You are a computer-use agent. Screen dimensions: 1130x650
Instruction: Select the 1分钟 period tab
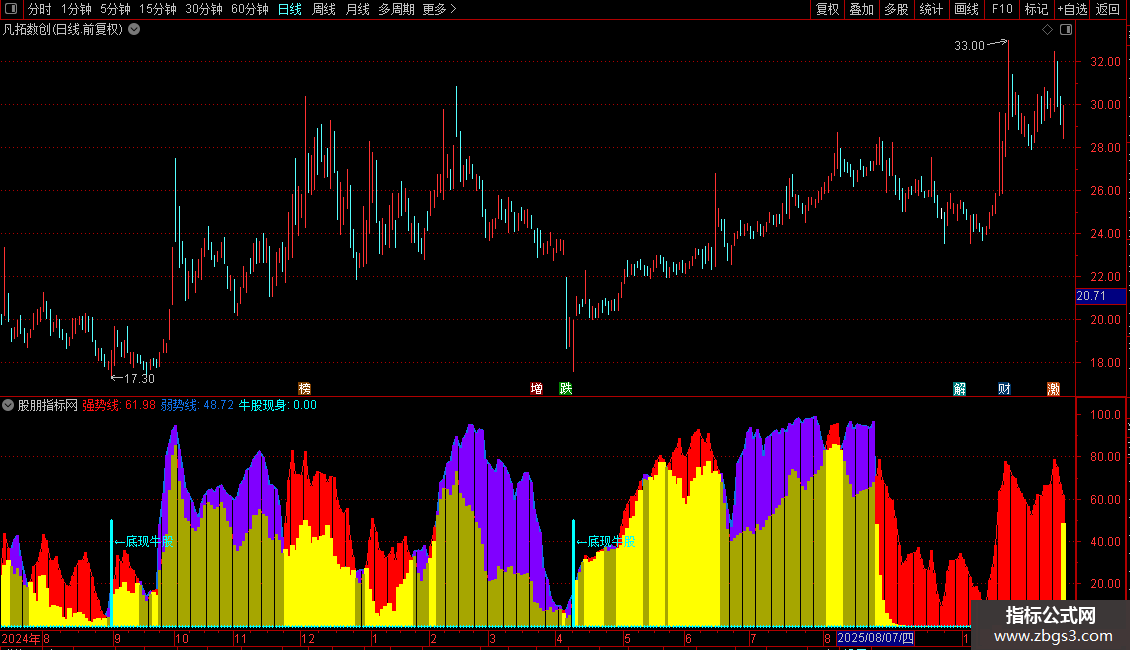click(x=76, y=9)
